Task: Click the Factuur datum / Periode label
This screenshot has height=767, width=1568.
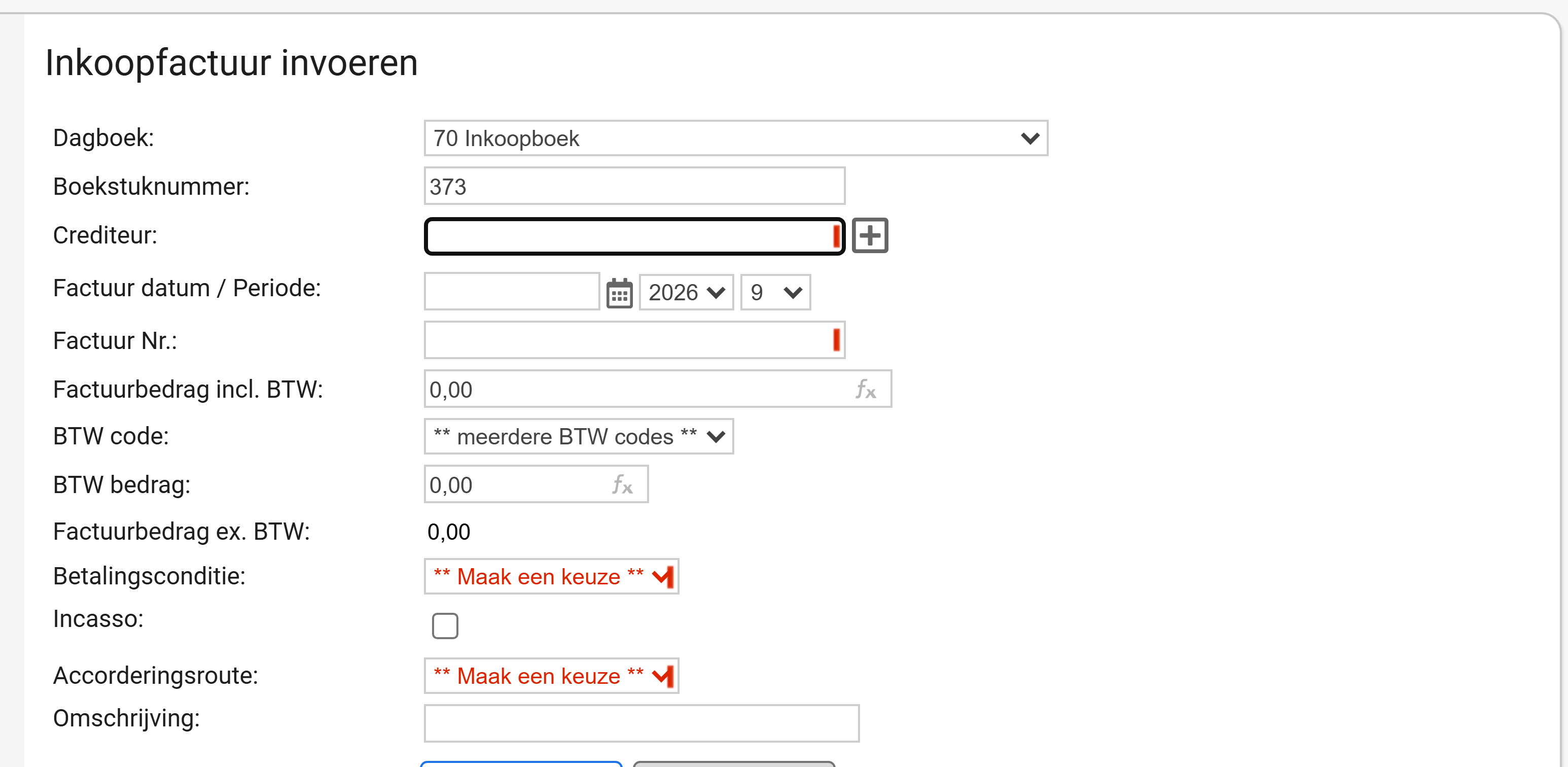Action: [187, 289]
